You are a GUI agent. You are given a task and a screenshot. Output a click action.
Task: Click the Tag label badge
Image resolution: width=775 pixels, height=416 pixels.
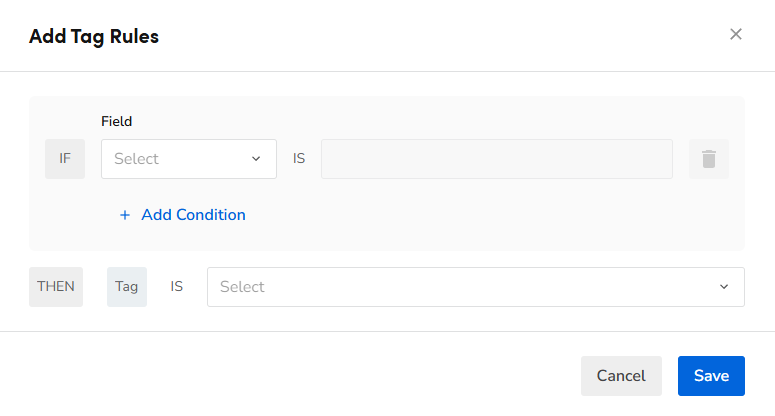127,287
